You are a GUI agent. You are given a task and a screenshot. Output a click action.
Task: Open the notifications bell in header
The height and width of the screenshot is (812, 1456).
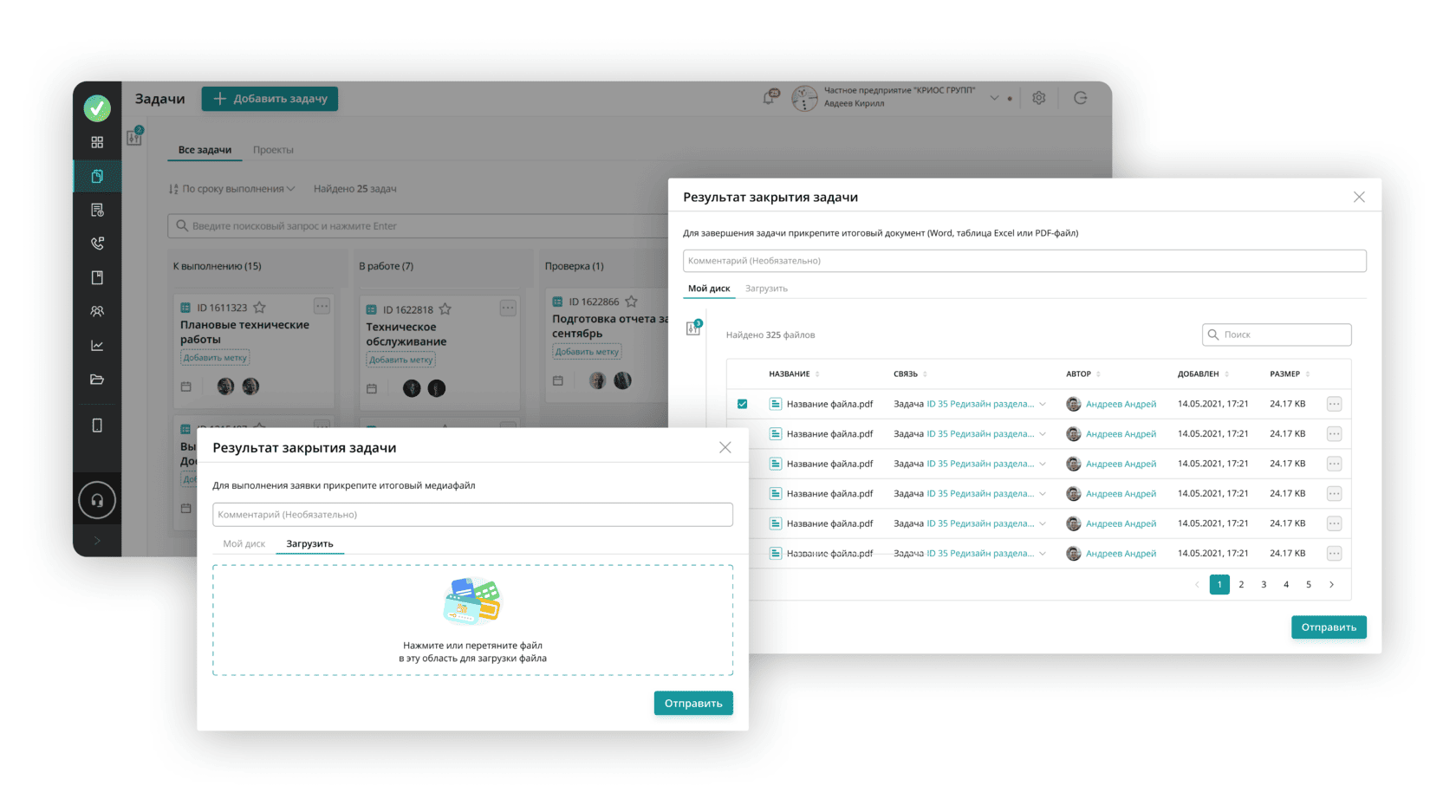pos(770,97)
